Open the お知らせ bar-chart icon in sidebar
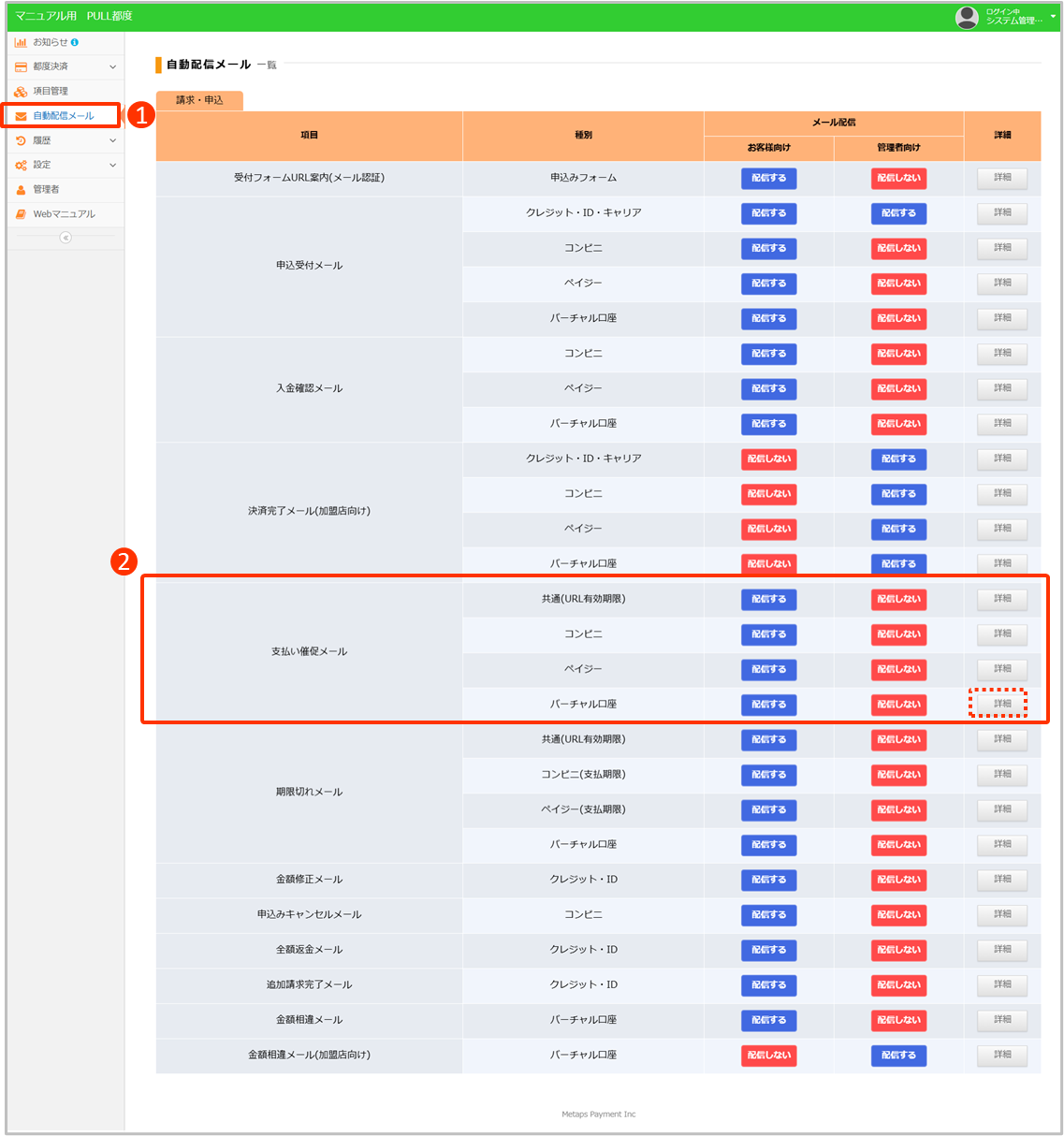The image size is (1064, 1136). [x=21, y=42]
